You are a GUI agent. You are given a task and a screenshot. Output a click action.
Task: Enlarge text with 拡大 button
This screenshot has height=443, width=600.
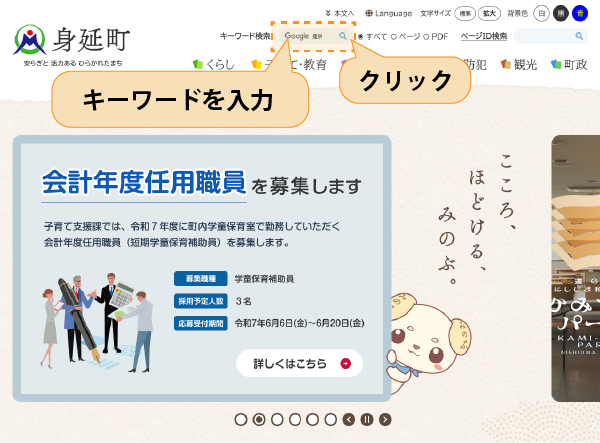pyautogui.click(x=489, y=14)
